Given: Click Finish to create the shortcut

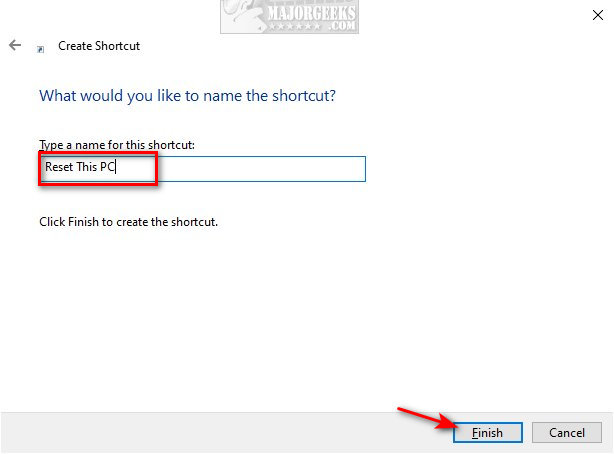Looking at the screenshot, I should [488, 432].
